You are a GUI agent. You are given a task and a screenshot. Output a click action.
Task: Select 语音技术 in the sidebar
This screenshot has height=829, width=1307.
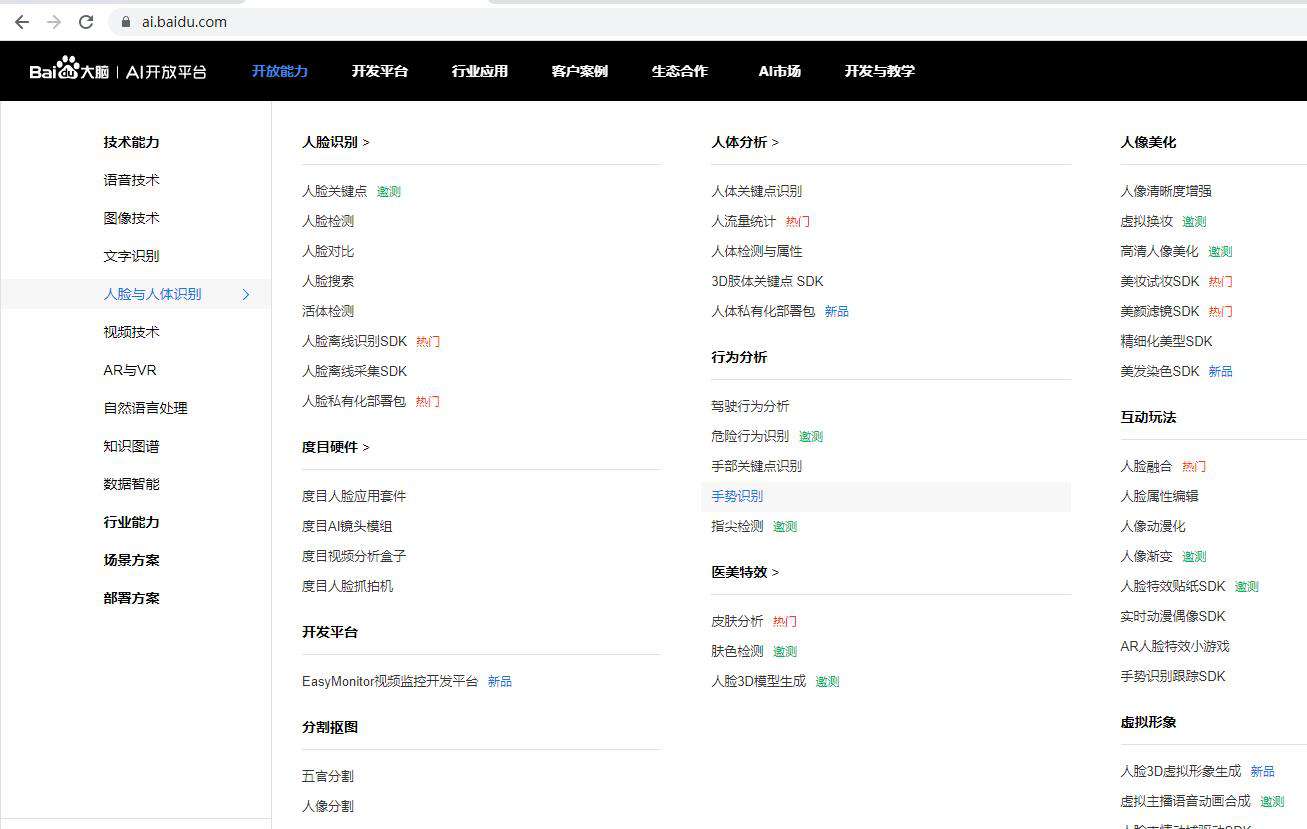point(132,180)
